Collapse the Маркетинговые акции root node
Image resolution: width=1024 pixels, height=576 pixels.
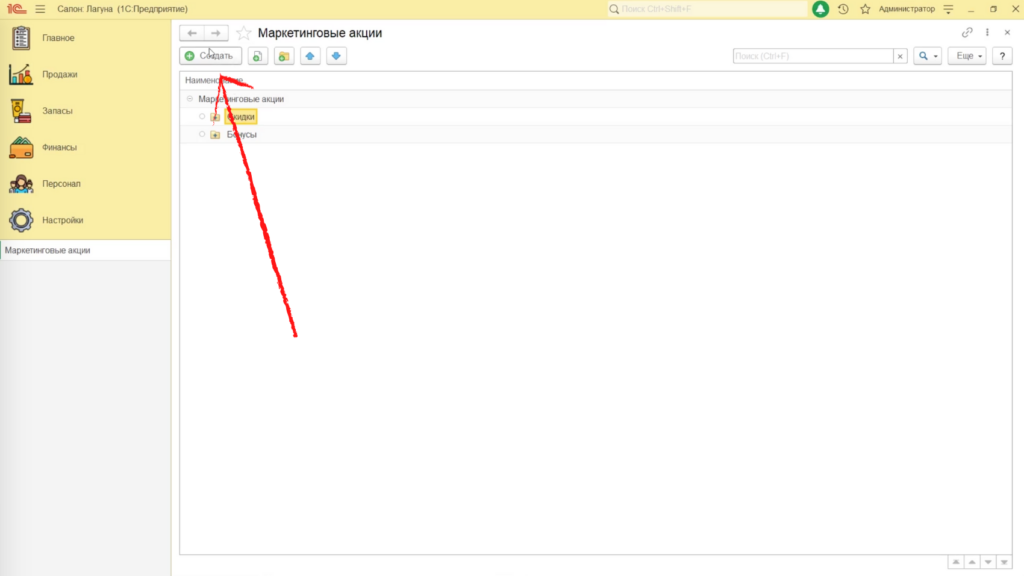click(x=190, y=99)
